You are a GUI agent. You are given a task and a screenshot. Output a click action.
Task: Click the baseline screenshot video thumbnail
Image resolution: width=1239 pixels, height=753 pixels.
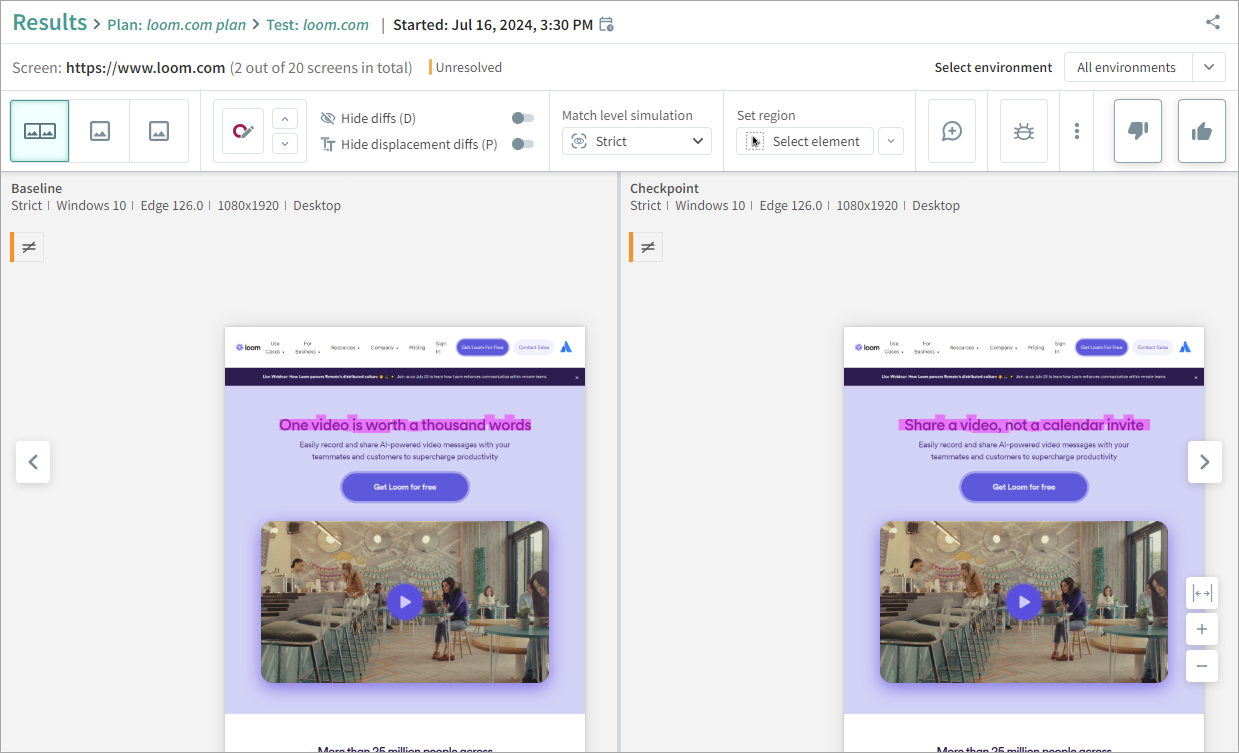[x=405, y=602]
